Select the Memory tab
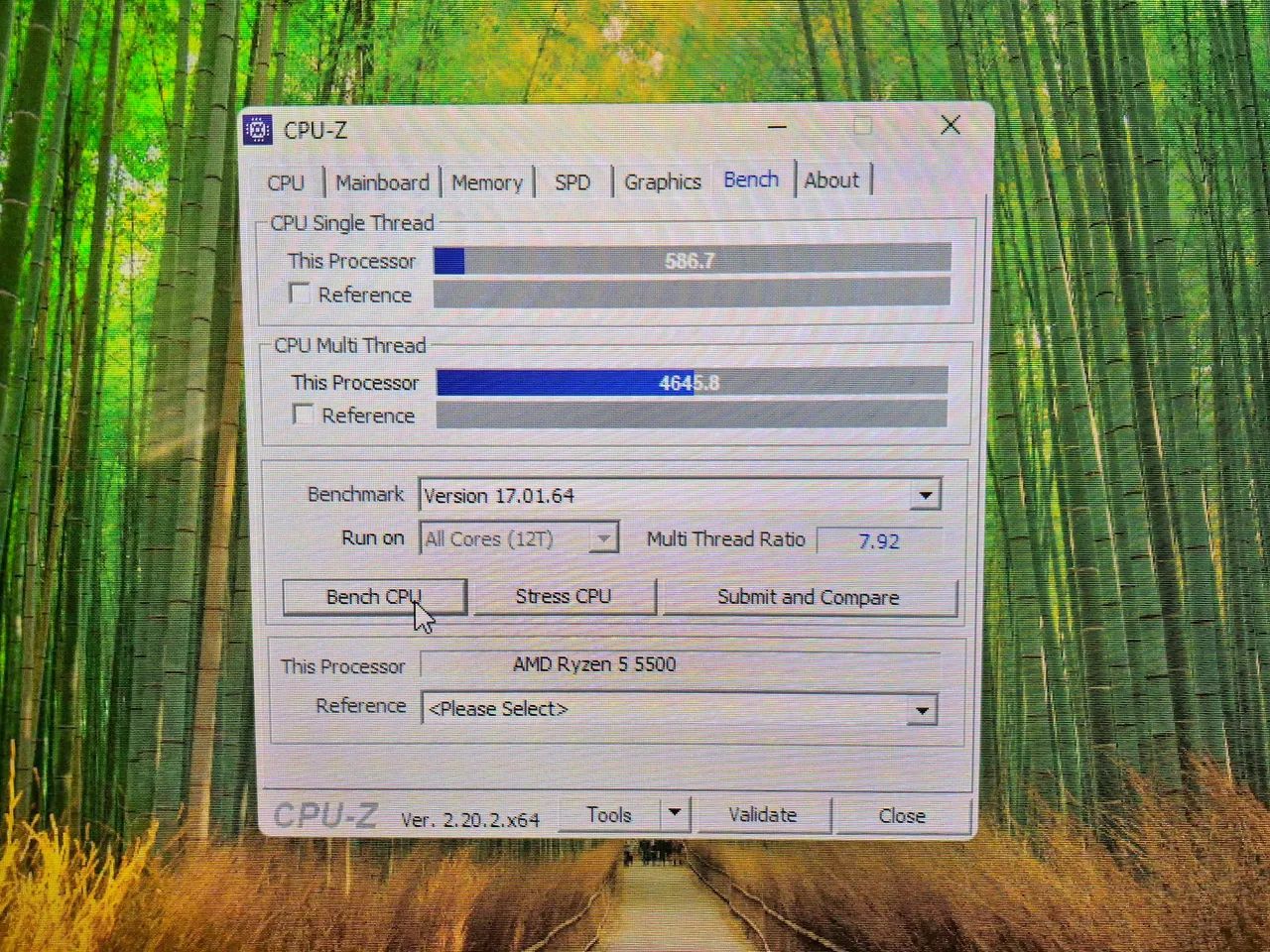 (486, 182)
